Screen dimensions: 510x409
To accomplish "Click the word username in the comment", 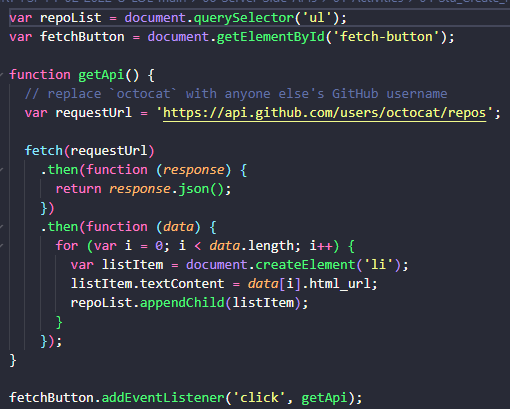I will (417, 94).
